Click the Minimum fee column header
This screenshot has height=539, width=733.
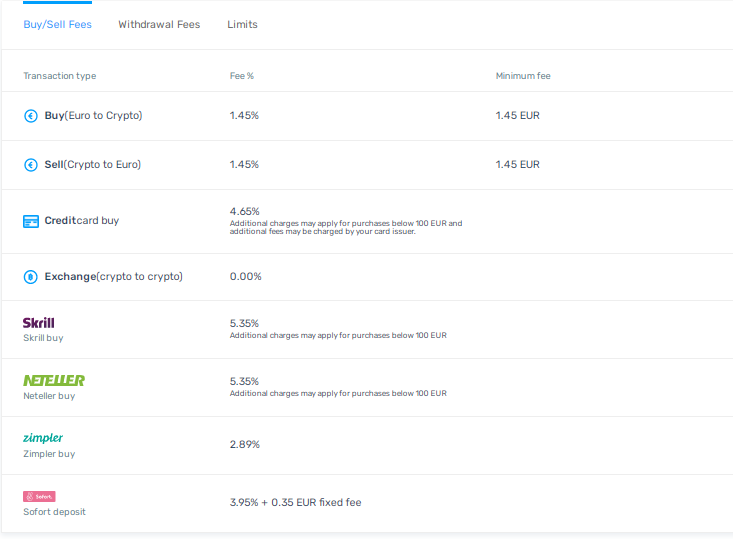tap(523, 76)
